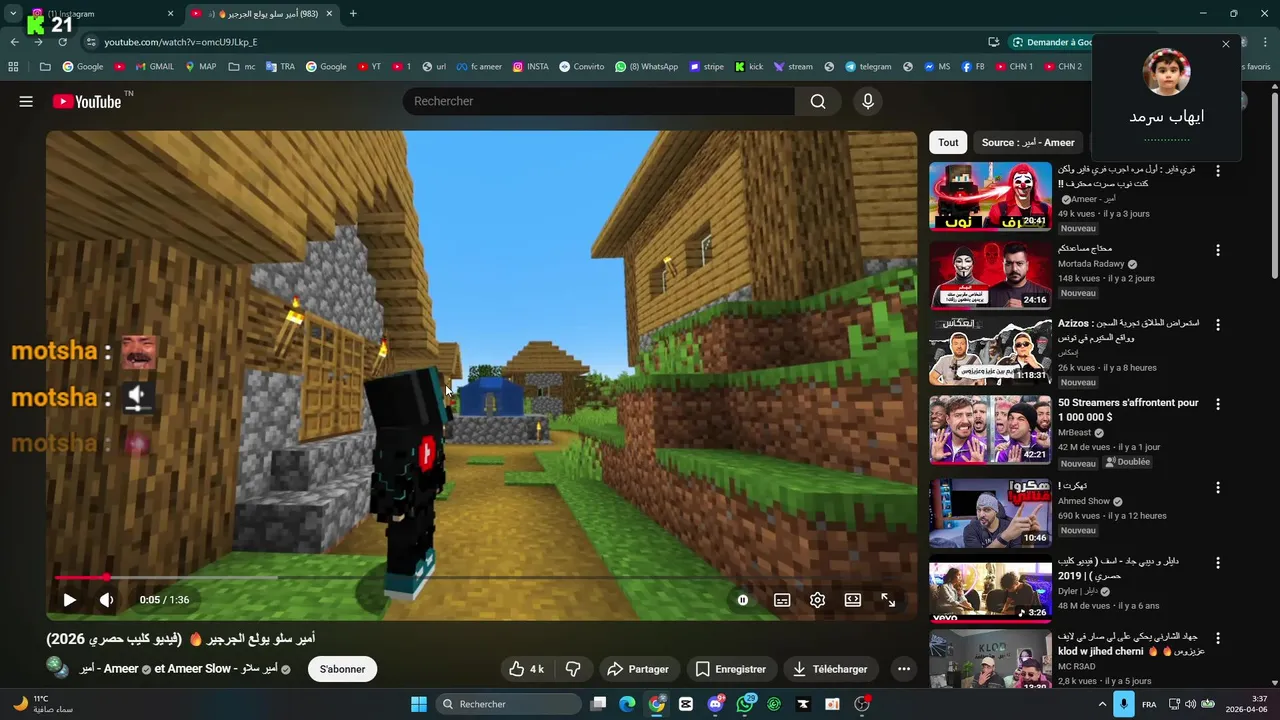
Task: Open the MAP bookmark
Action: pos(200,67)
